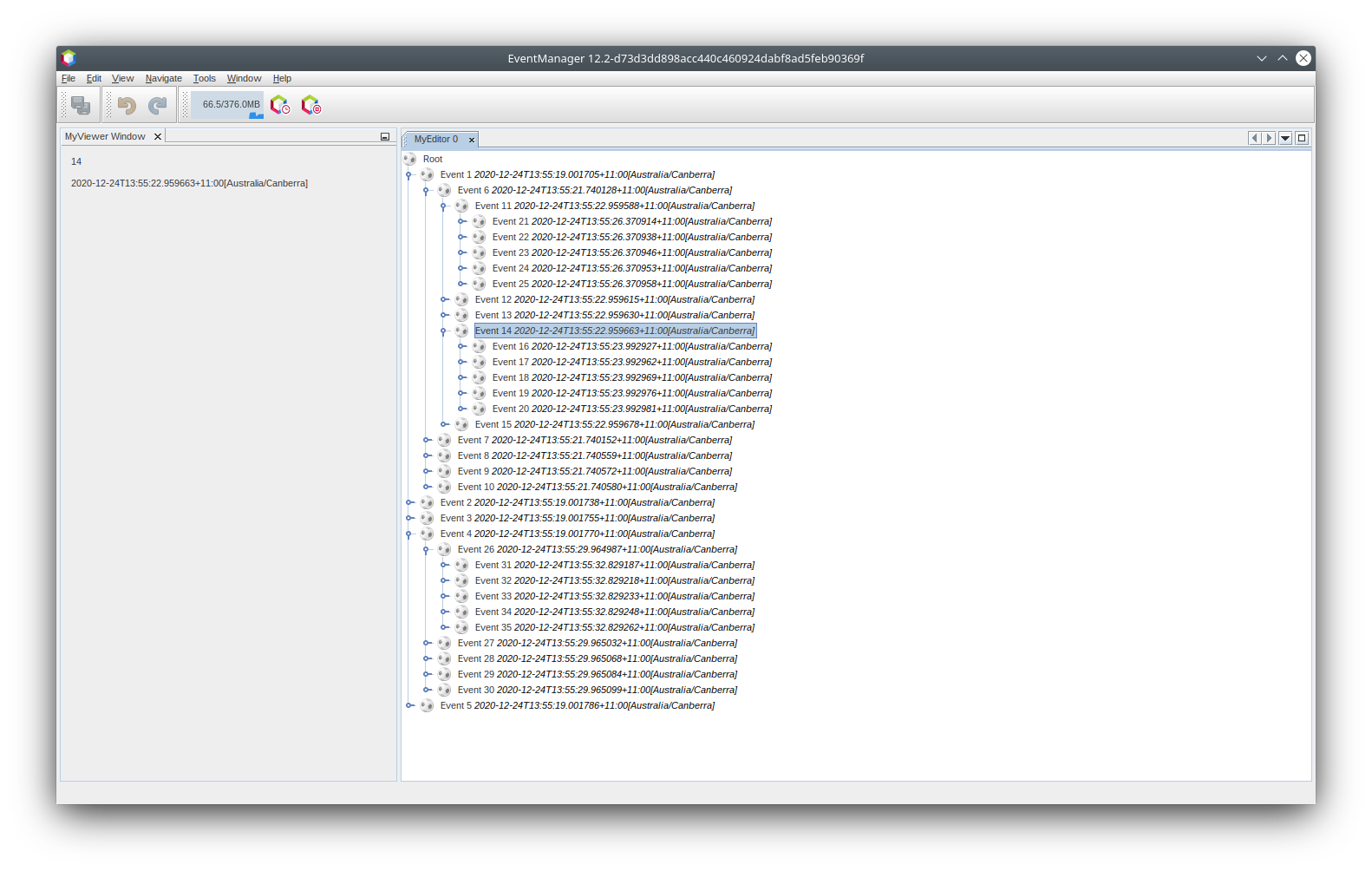Expand the Event 2 tree node

[x=409, y=502]
